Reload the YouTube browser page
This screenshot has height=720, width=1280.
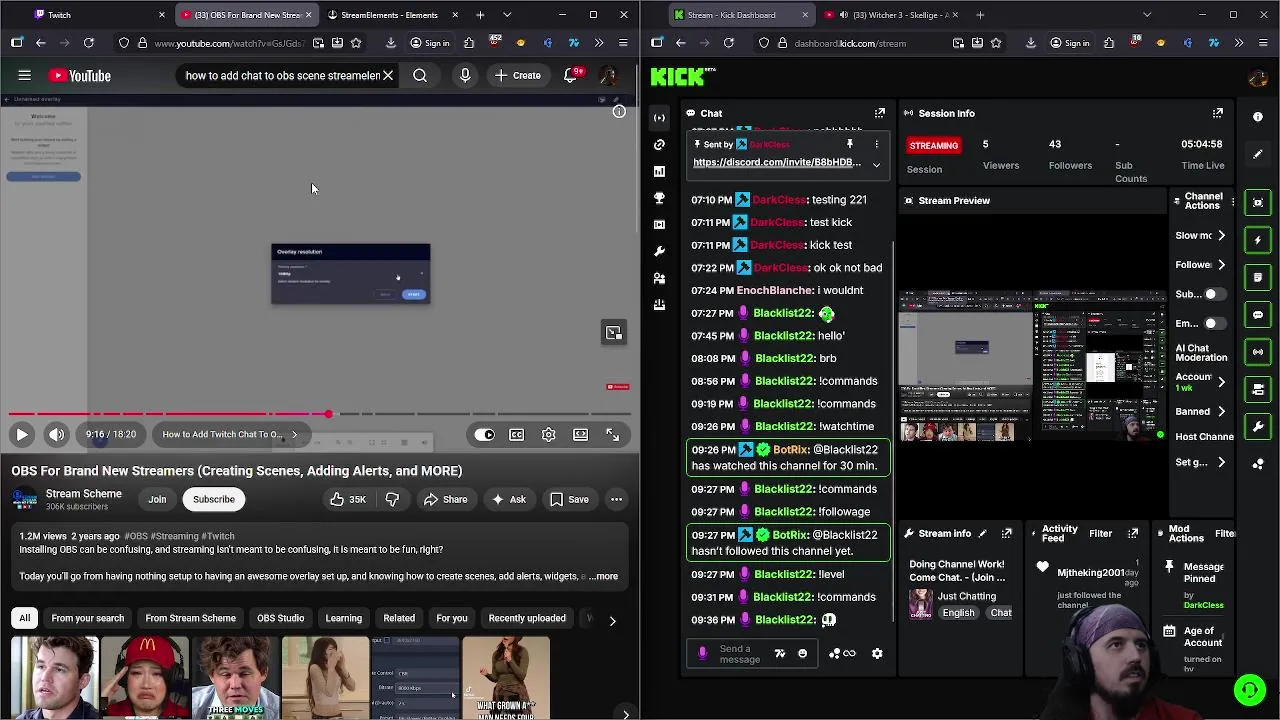click(x=88, y=43)
